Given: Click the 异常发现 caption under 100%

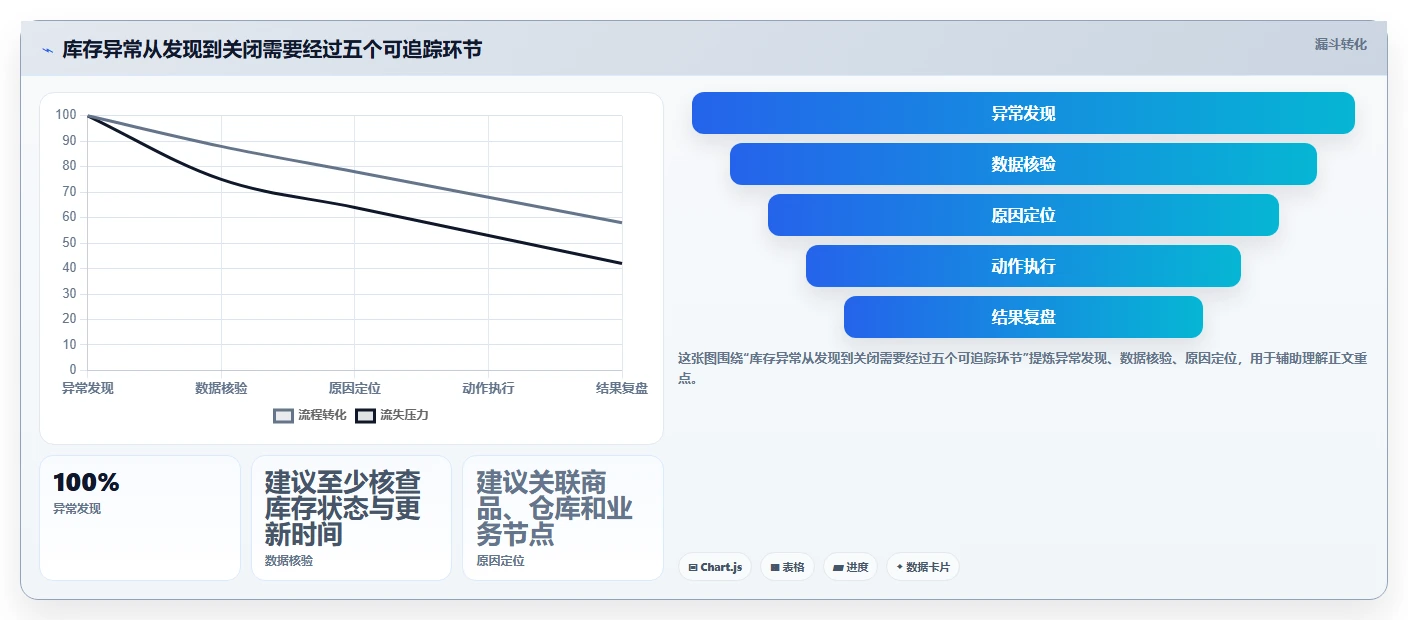Looking at the screenshot, I should coord(77,508).
